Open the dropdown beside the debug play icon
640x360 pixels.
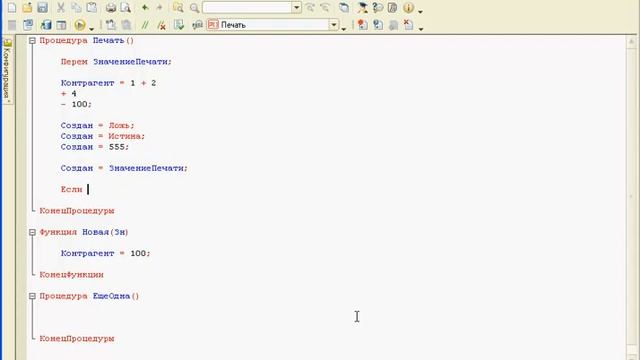tap(91, 28)
